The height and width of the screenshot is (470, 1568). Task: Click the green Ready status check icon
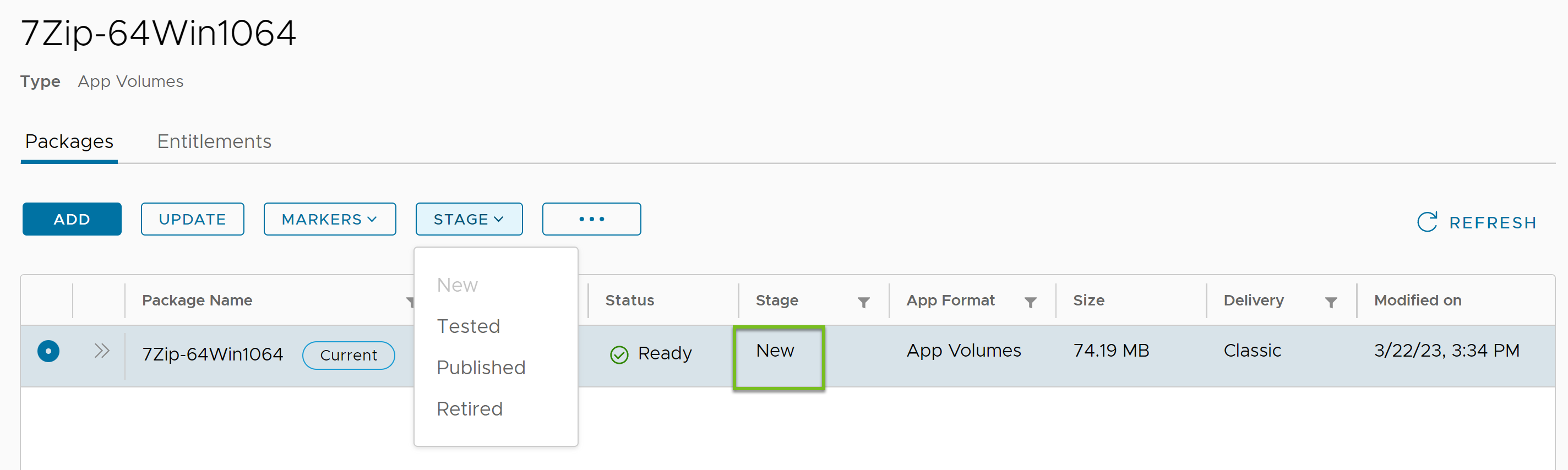click(618, 354)
